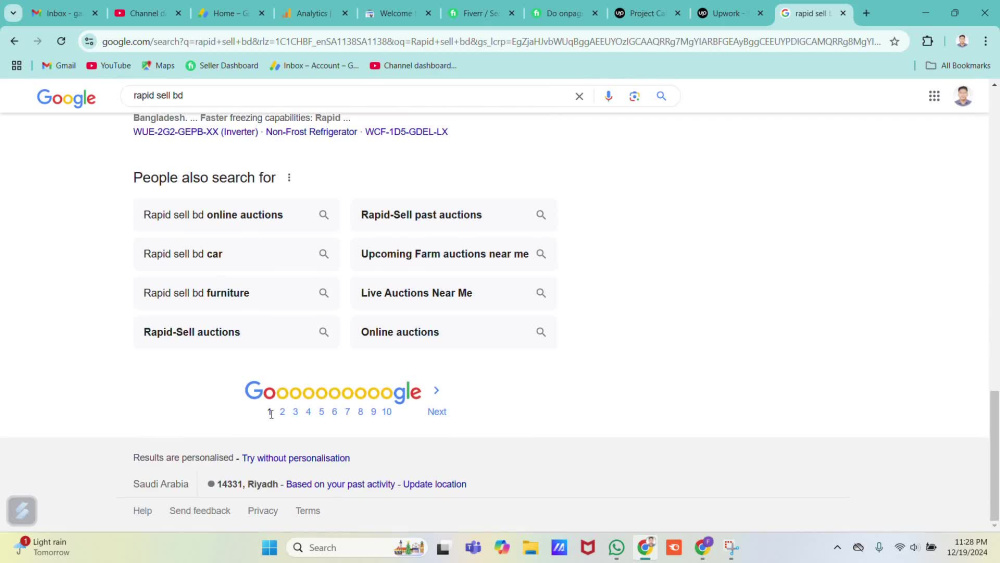Search Rapid sell bd online auctions
The image size is (1000, 563).
[x=236, y=215]
